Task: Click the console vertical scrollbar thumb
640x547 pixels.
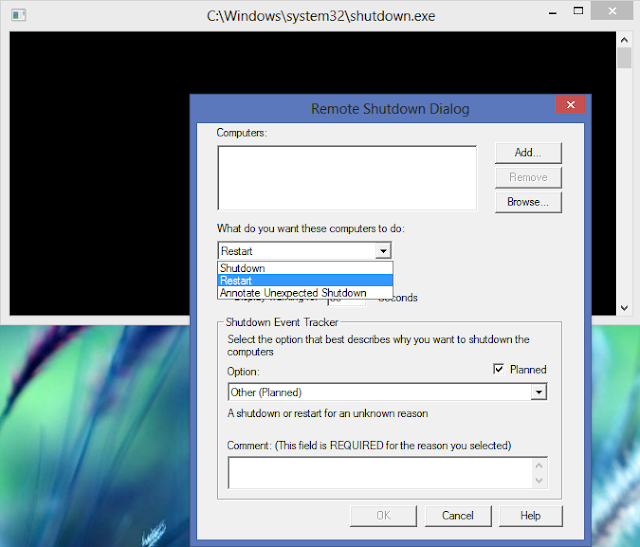Action: point(624,58)
